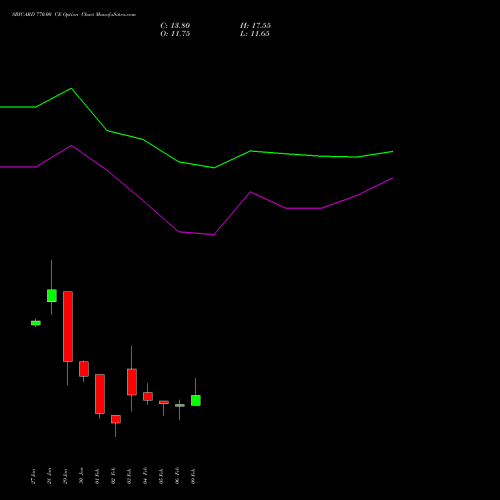Click the low value L: 11.65
The width and height of the screenshot is (500, 500).
click(x=255, y=34)
